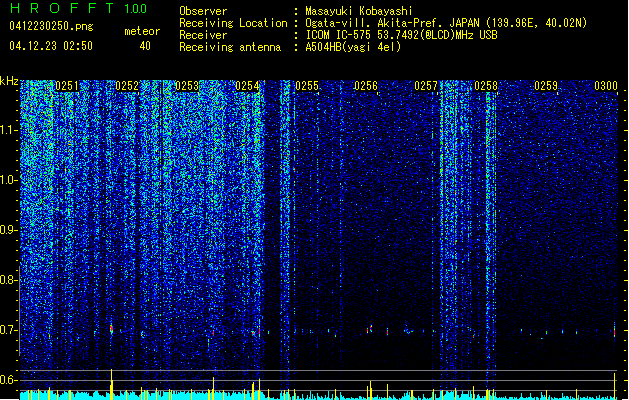Click the 0259 time marker
Viewport: 629px width, 400px height.
pyautogui.click(x=546, y=86)
